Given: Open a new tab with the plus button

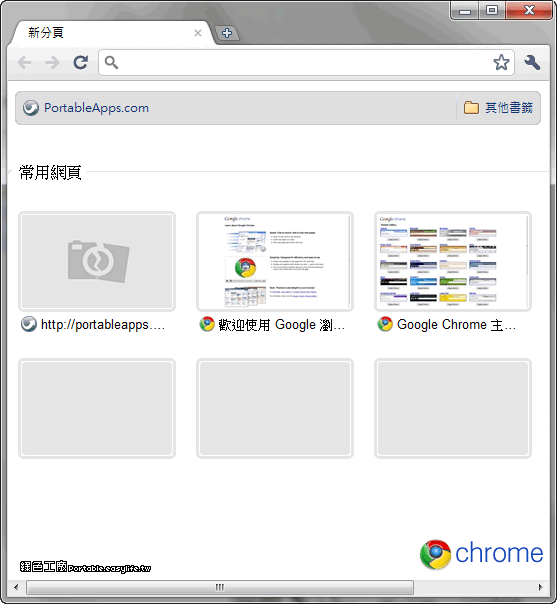Looking at the screenshot, I should click(x=227, y=33).
